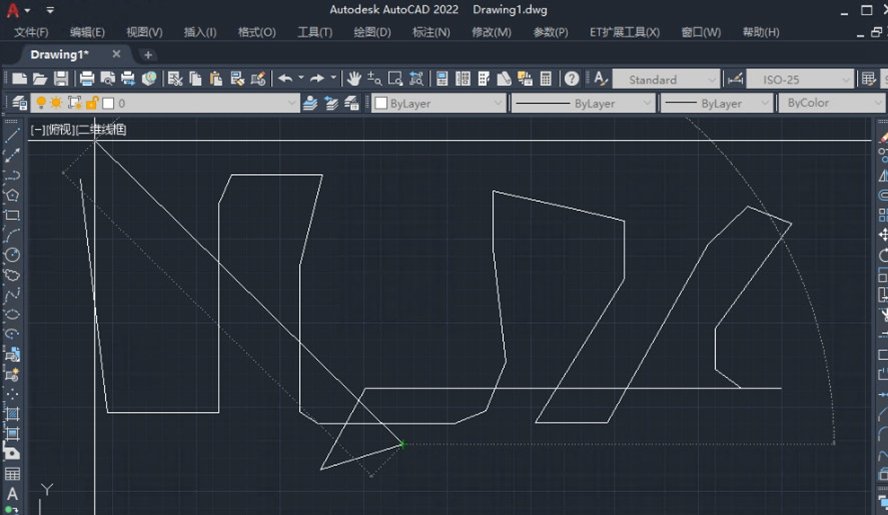Open Plot Preview
This screenshot has width=888, height=515.
point(108,78)
